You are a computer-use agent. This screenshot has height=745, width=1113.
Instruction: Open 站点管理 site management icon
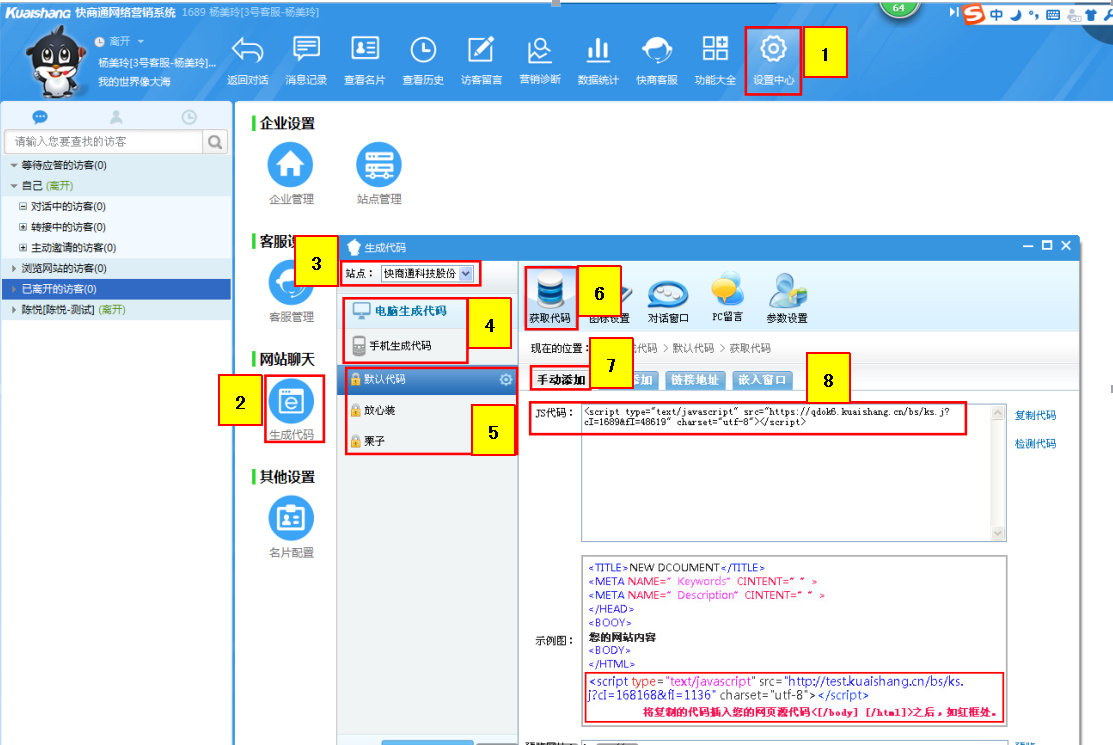click(x=379, y=164)
